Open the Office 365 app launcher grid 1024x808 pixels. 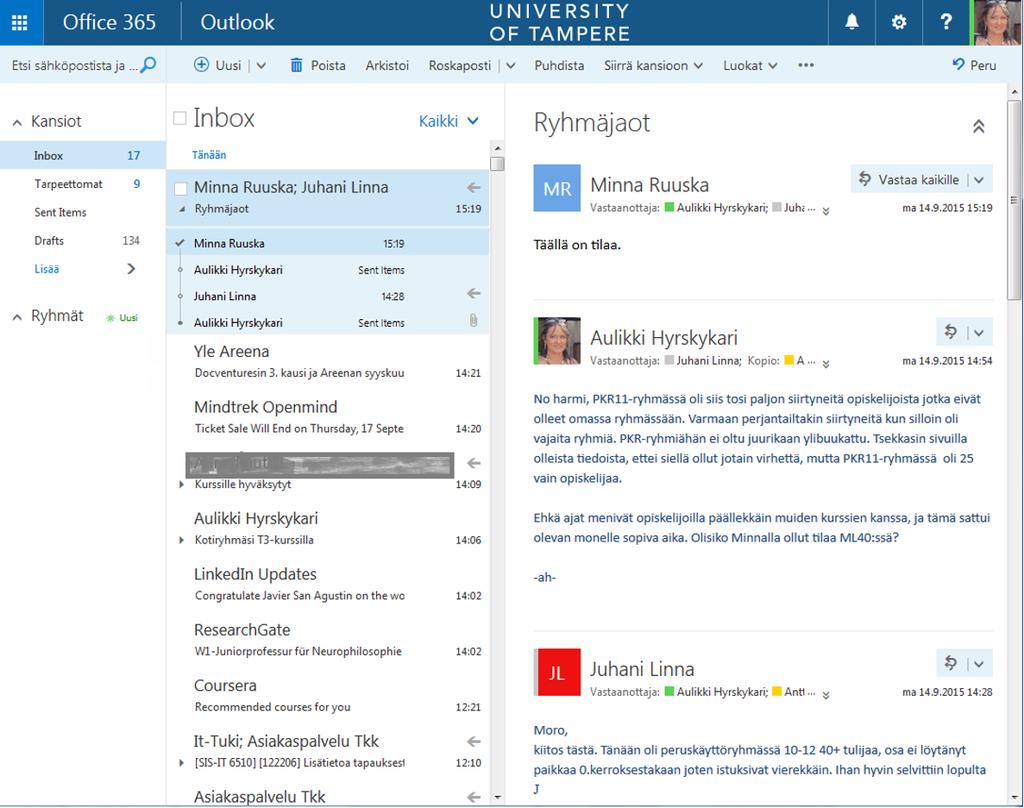coord(20,22)
